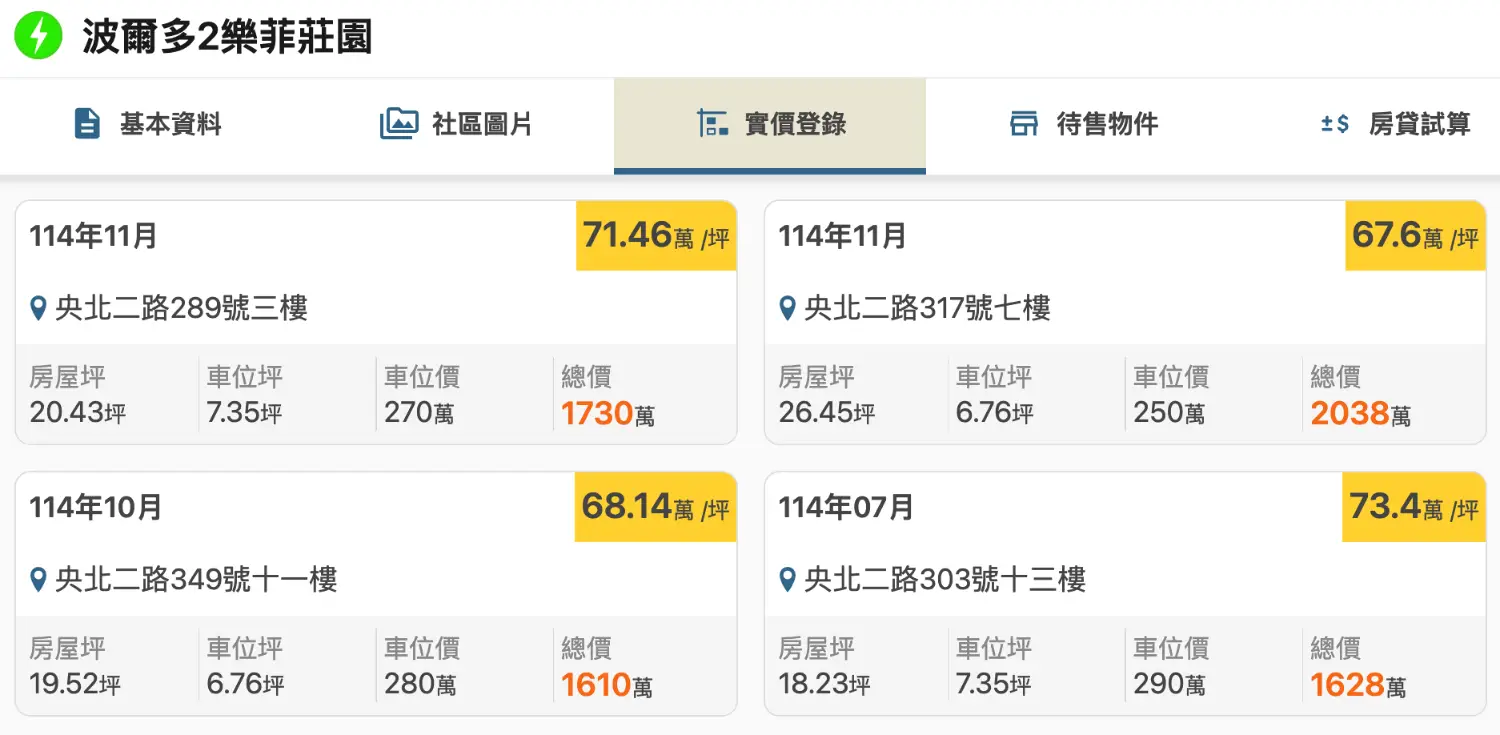Open the 房貸試算 tab
Screen dimensions: 1500x735
[1396, 124]
